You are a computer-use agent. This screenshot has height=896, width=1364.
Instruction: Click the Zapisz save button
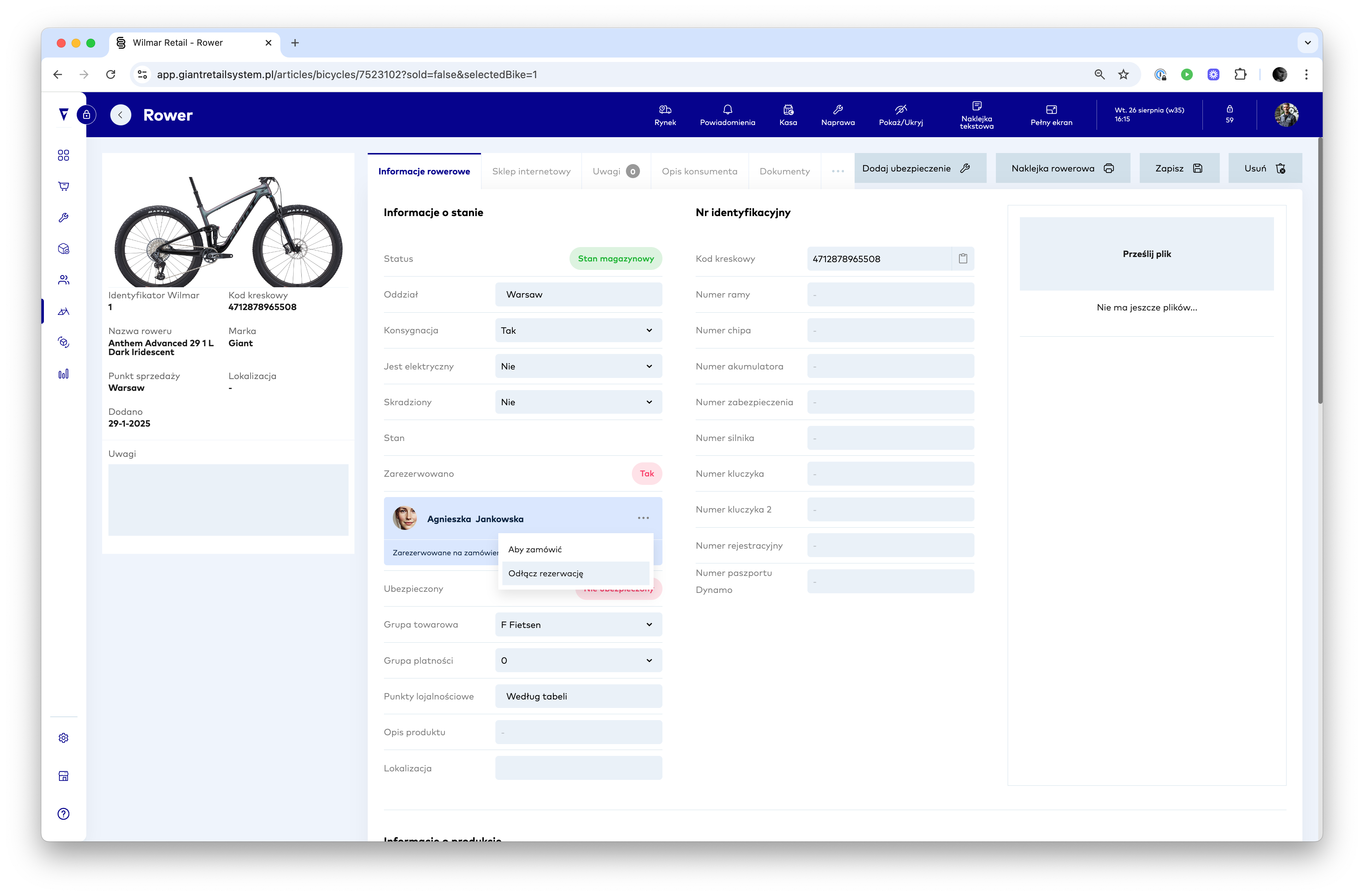pyautogui.click(x=1178, y=169)
